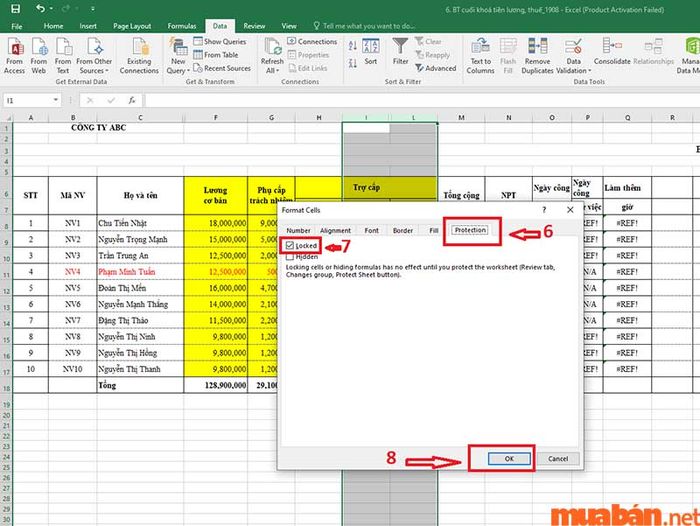Select column M header
This screenshot has width=700, height=526.
[461, 117]
